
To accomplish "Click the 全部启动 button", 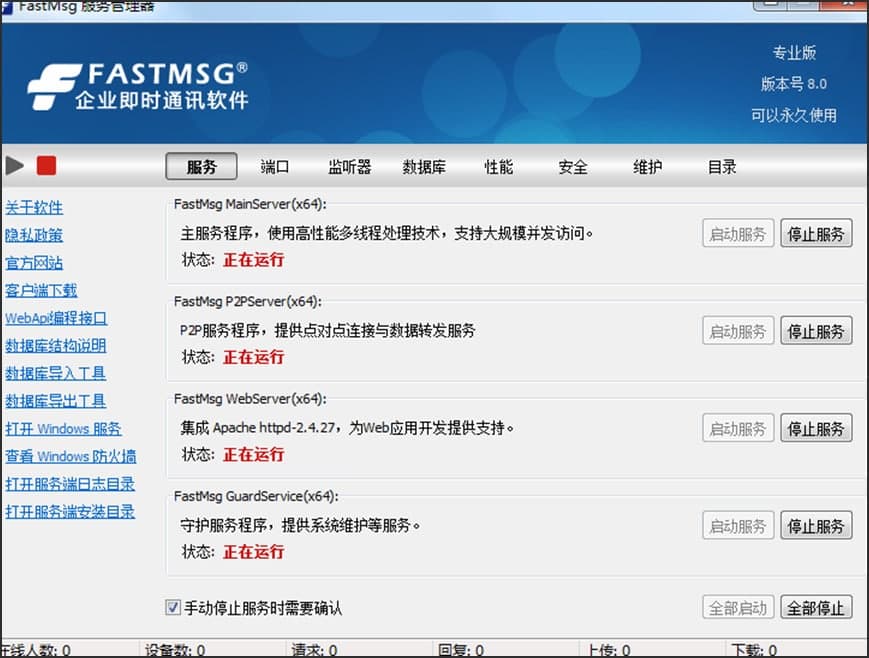I will tap(737, 607).
